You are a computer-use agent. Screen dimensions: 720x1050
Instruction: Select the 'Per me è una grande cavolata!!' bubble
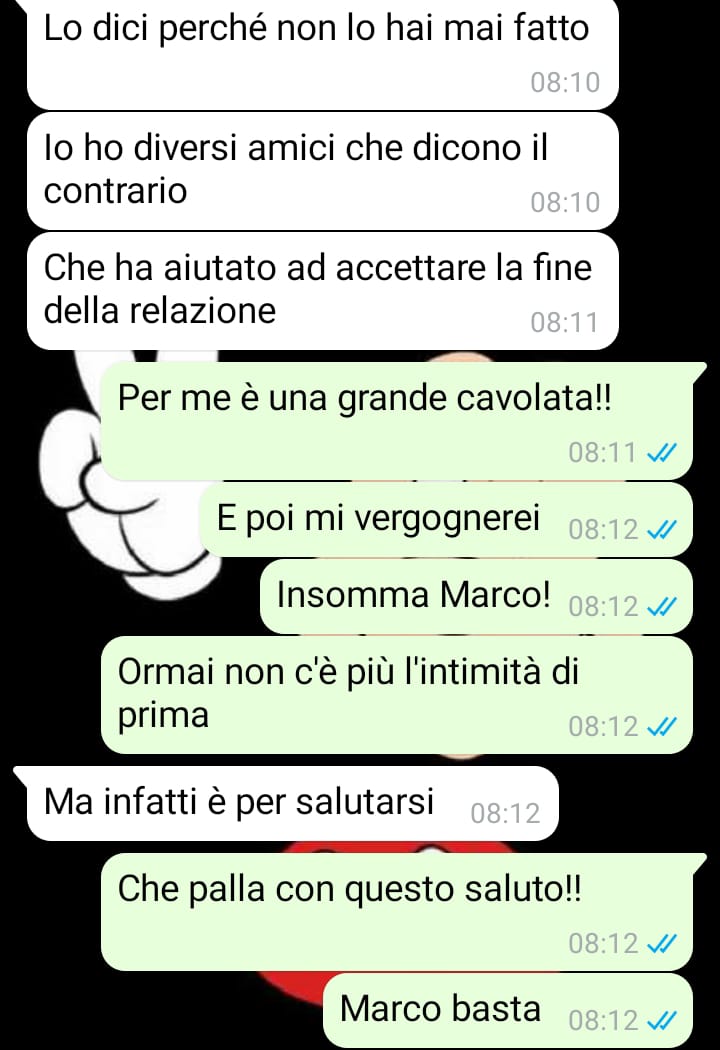click(x=397, y=421)
